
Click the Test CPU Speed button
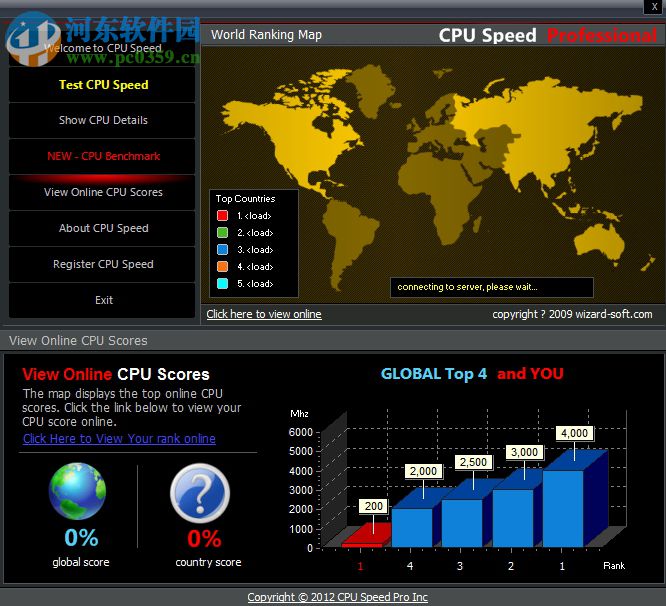(102, 85)
